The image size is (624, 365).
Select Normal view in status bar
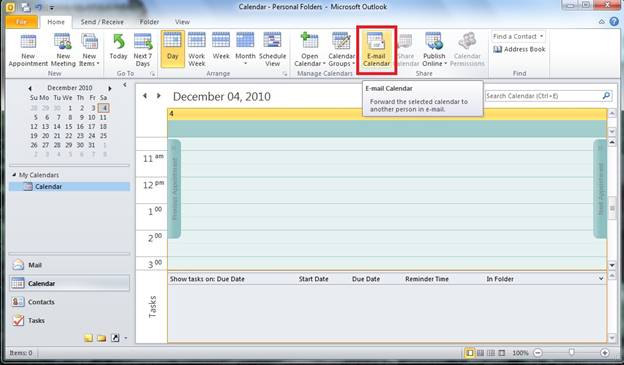(x=470, y=353)
